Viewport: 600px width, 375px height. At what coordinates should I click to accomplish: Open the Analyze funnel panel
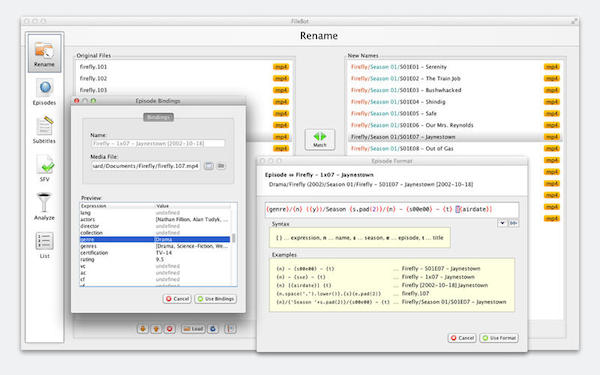(44, 207)
